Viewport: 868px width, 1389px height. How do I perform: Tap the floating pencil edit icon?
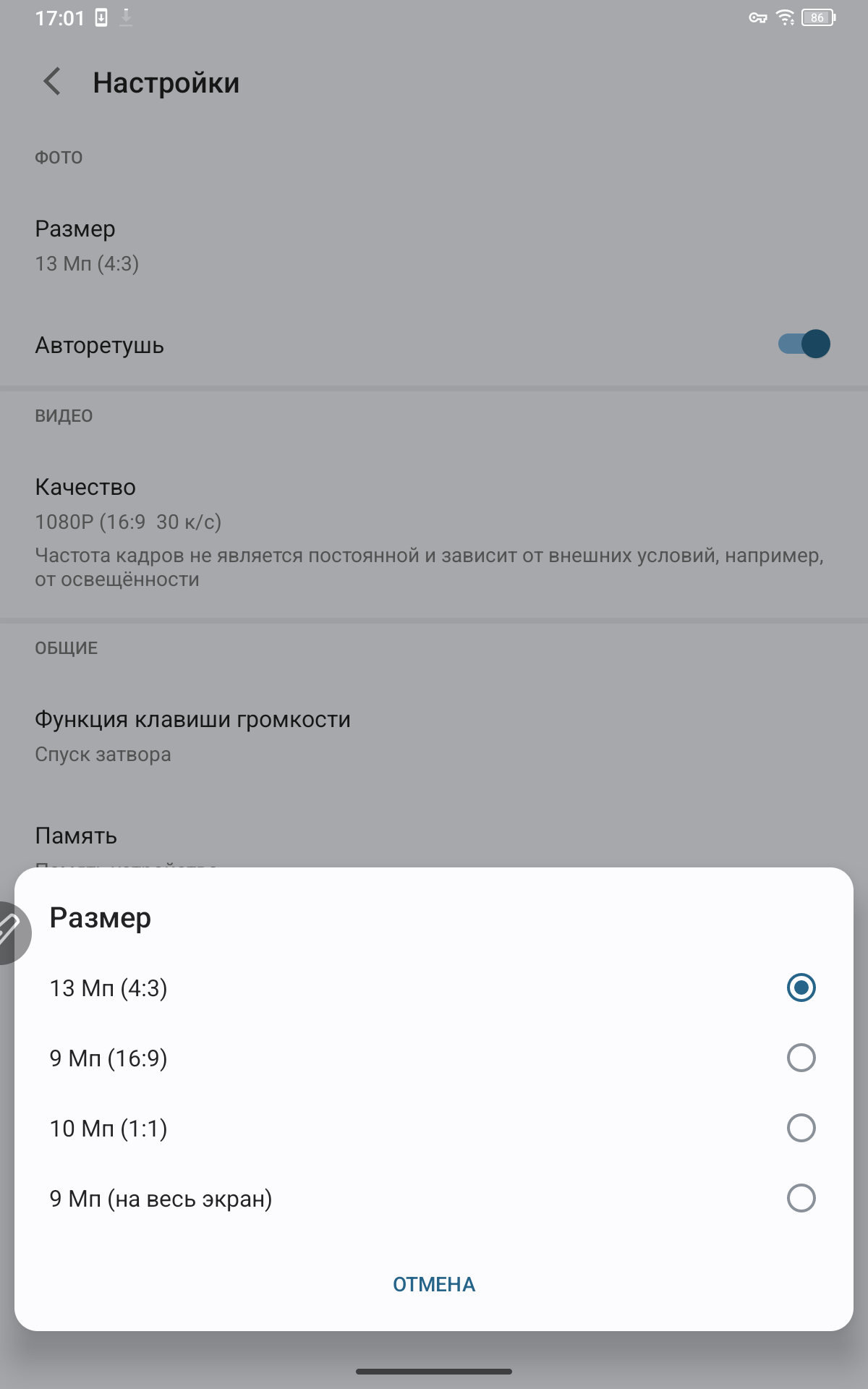click(10, 932)
